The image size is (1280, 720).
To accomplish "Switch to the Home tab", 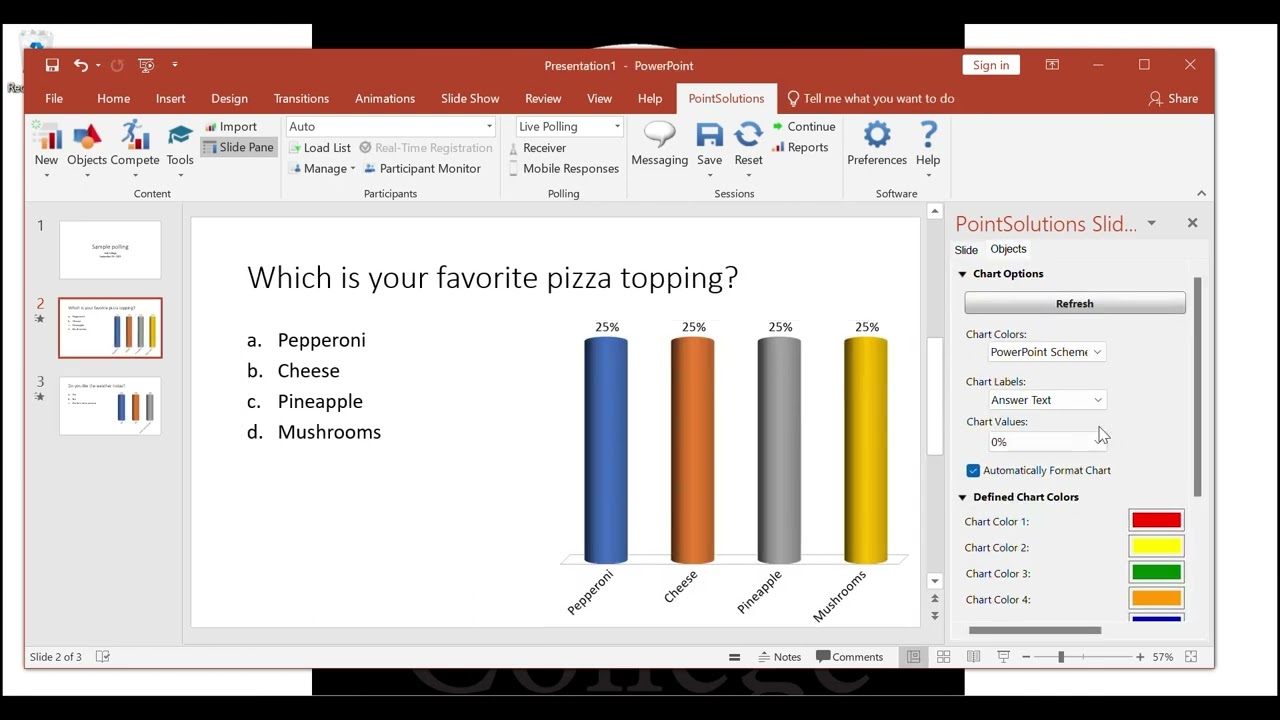I will (x=114, y=99).
